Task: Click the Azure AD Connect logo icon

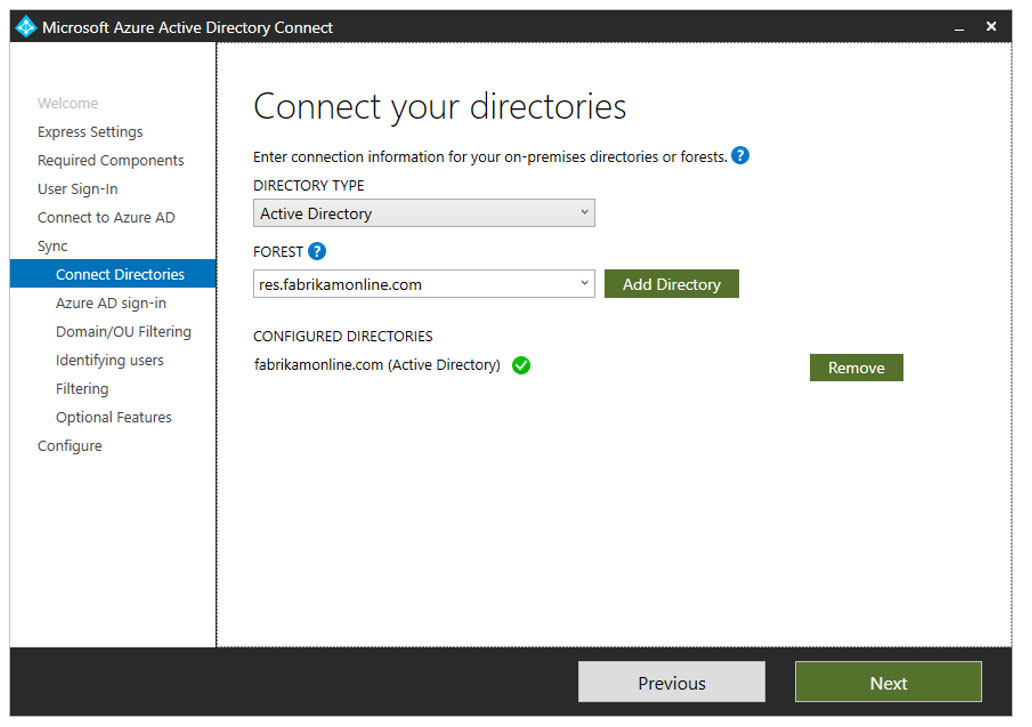Action: (26, 27)
